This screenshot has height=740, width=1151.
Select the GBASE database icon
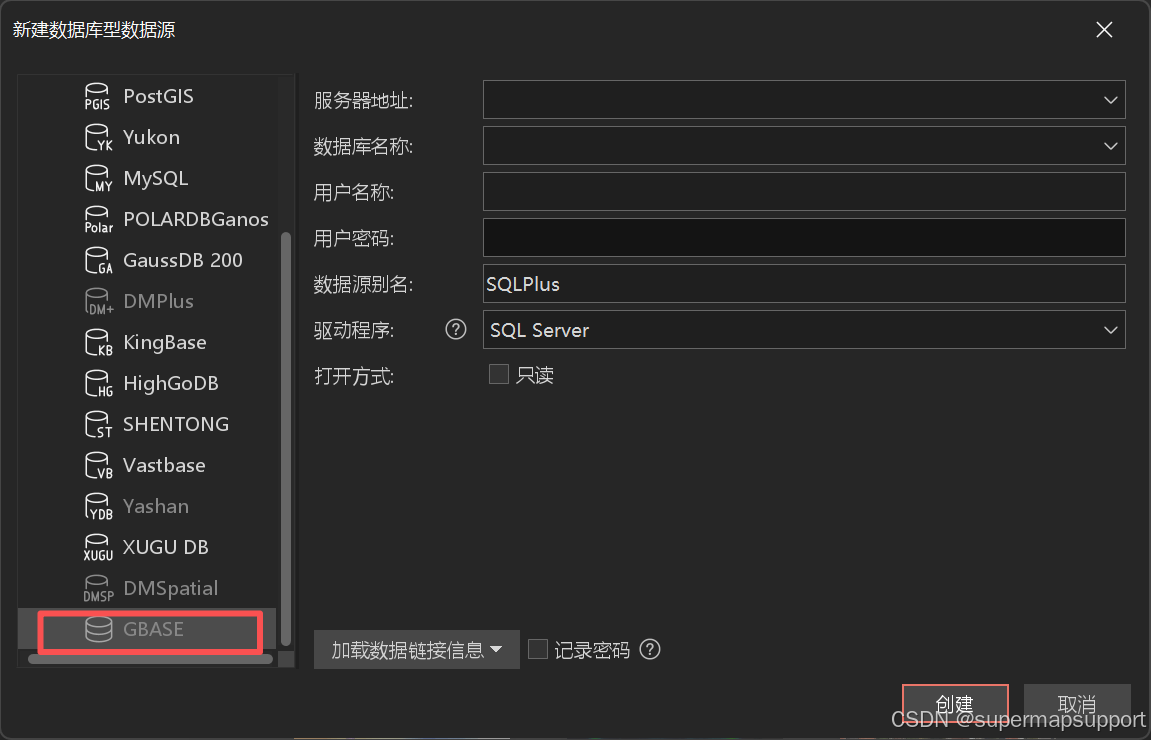98,629
